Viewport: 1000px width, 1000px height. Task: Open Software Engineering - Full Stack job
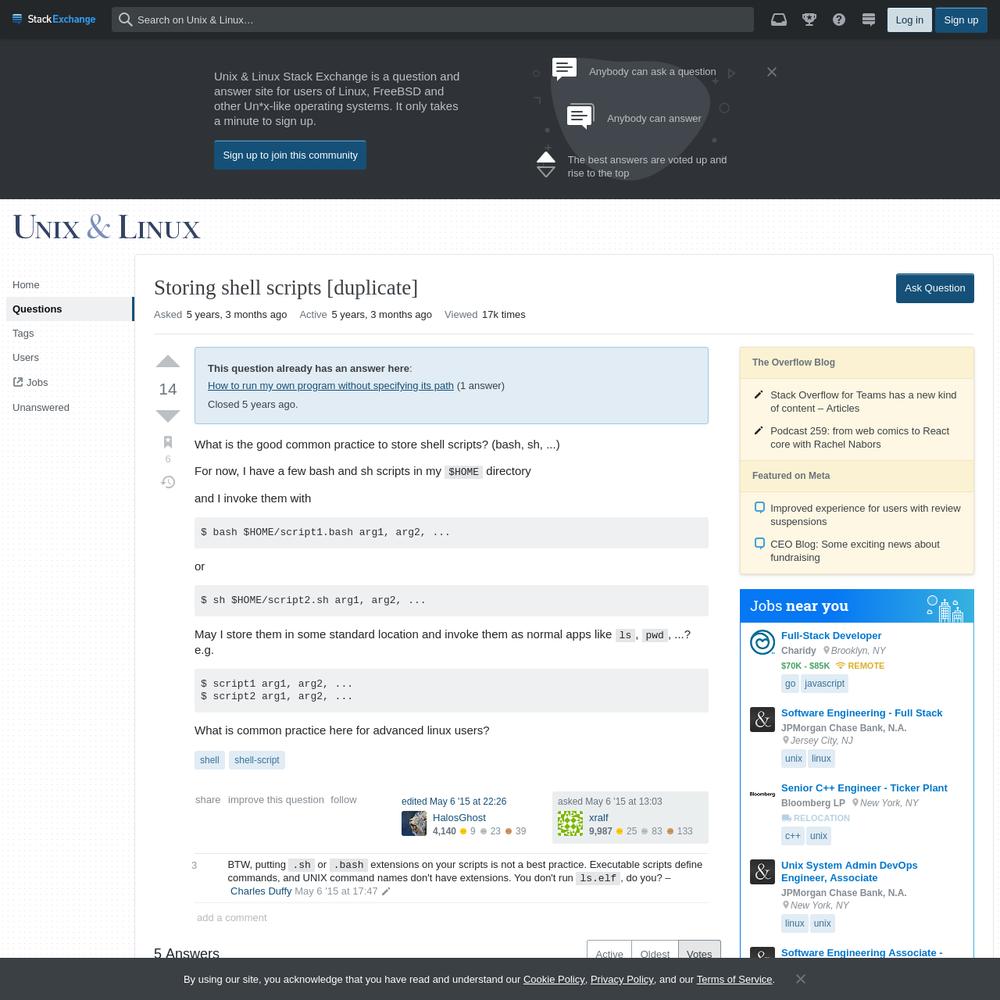coord(862,713)
